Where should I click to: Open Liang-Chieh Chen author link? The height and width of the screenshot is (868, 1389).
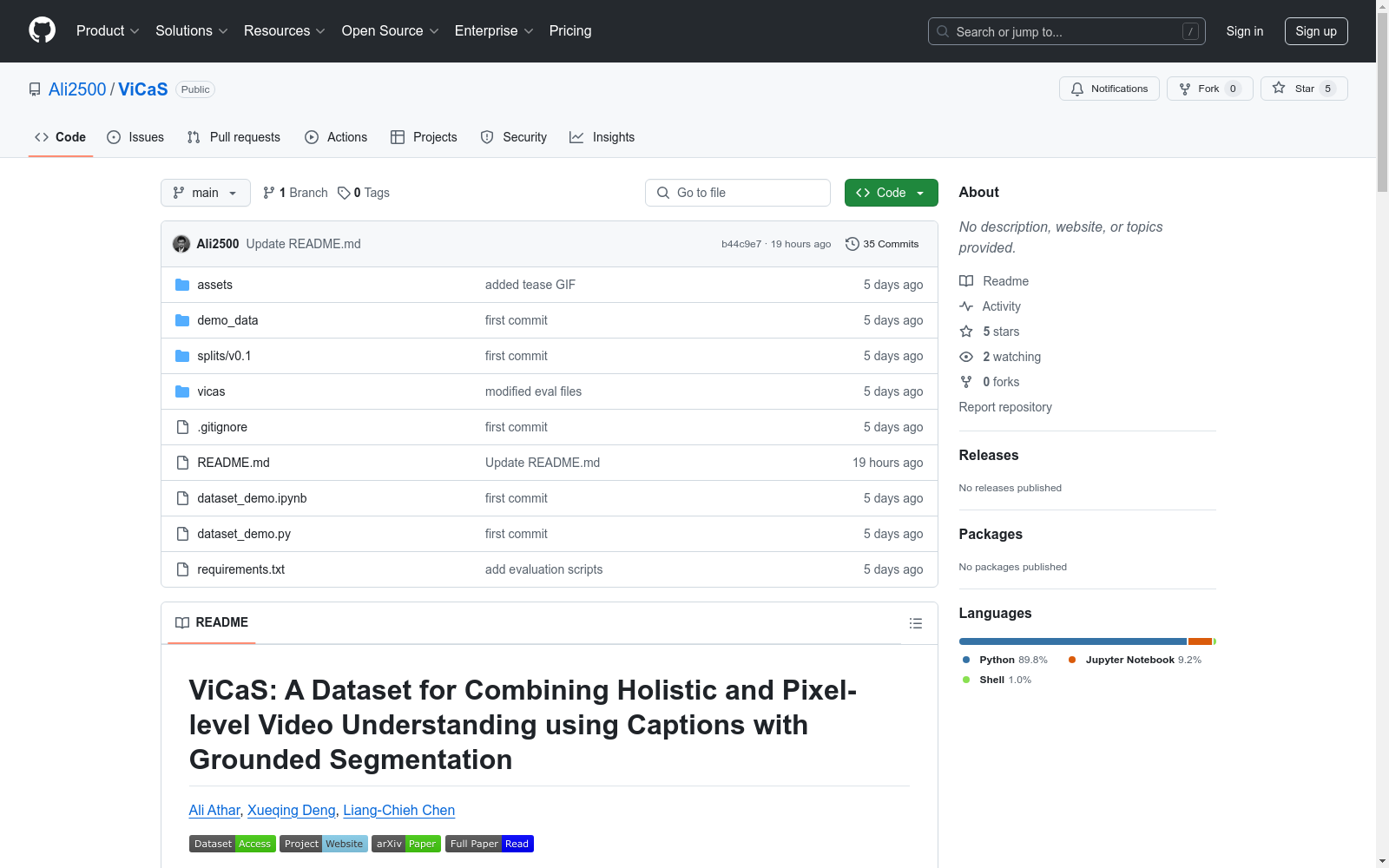(398, 810)
